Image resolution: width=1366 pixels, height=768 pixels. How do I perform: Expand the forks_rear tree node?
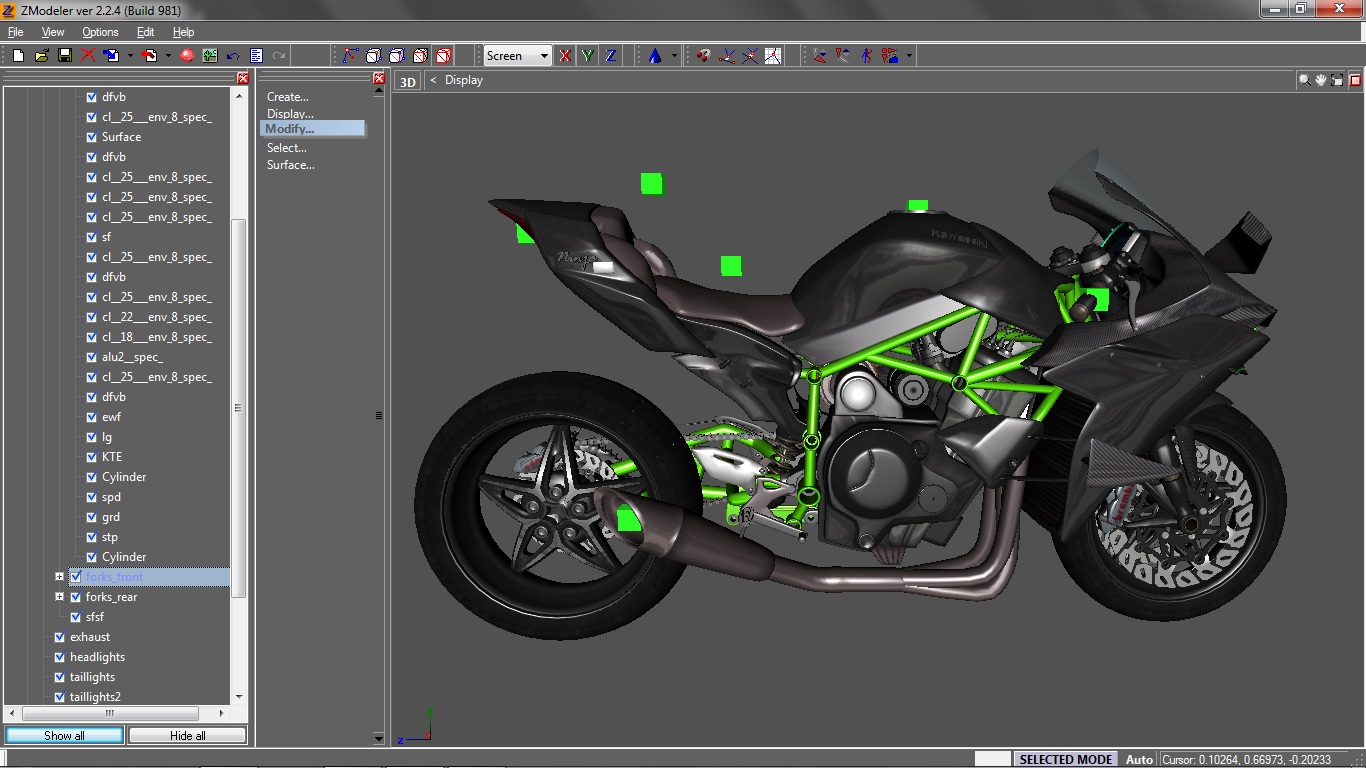click(60, 597)
